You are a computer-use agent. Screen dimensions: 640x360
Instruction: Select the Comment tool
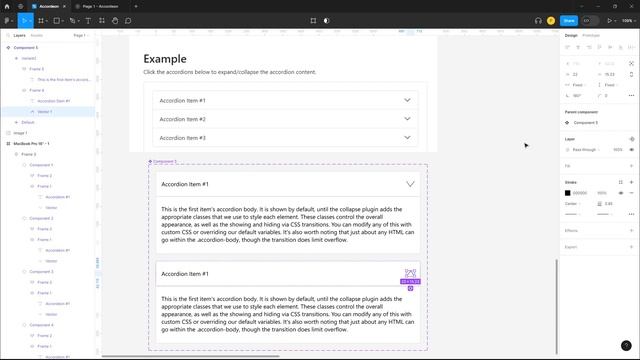[x=128, y=20]
